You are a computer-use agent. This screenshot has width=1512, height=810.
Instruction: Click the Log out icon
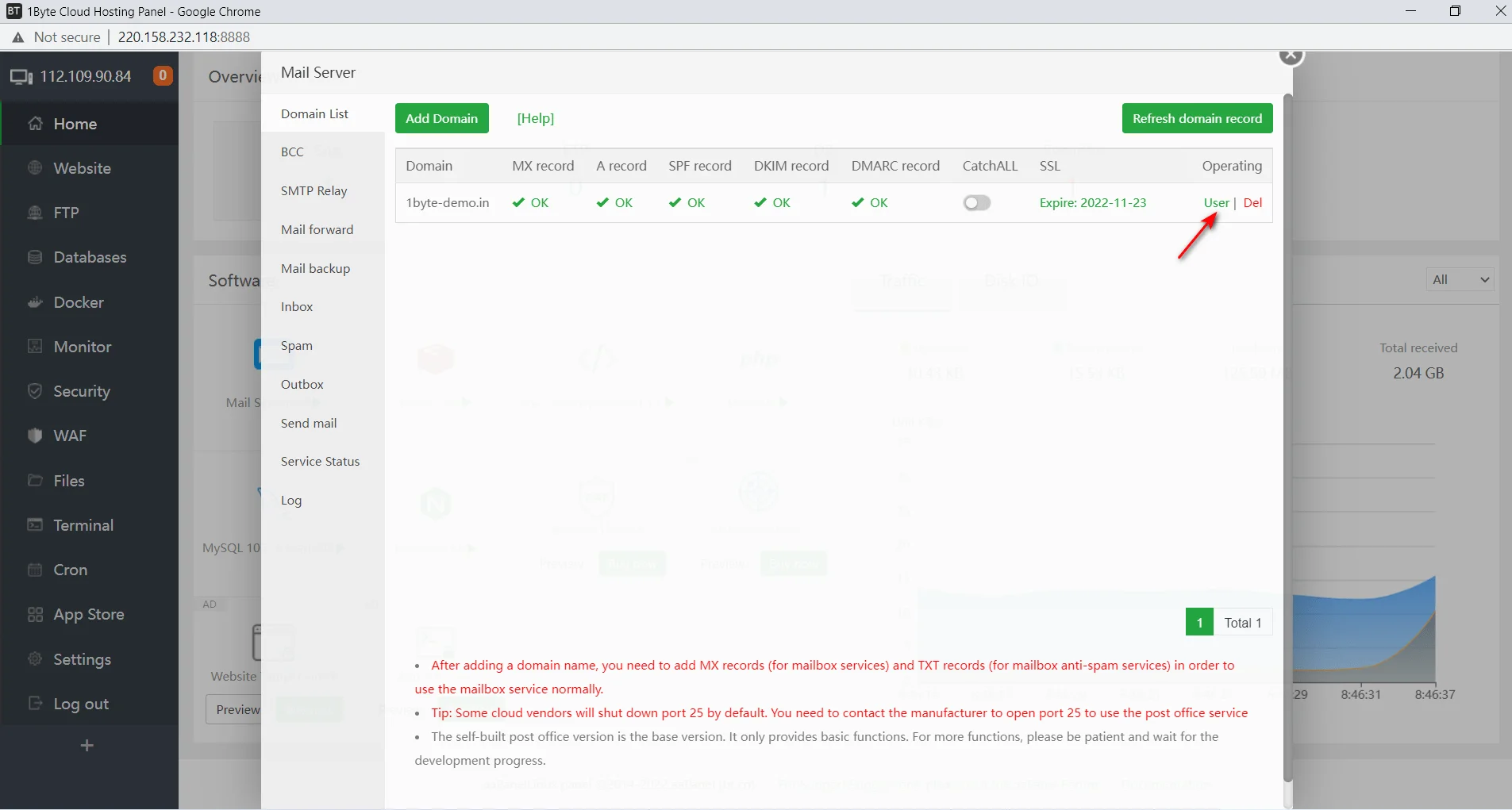click(35, 704)
